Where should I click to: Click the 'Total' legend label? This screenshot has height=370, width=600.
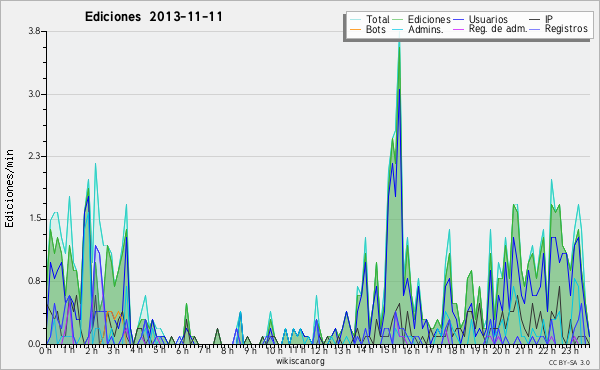point(377,19)
